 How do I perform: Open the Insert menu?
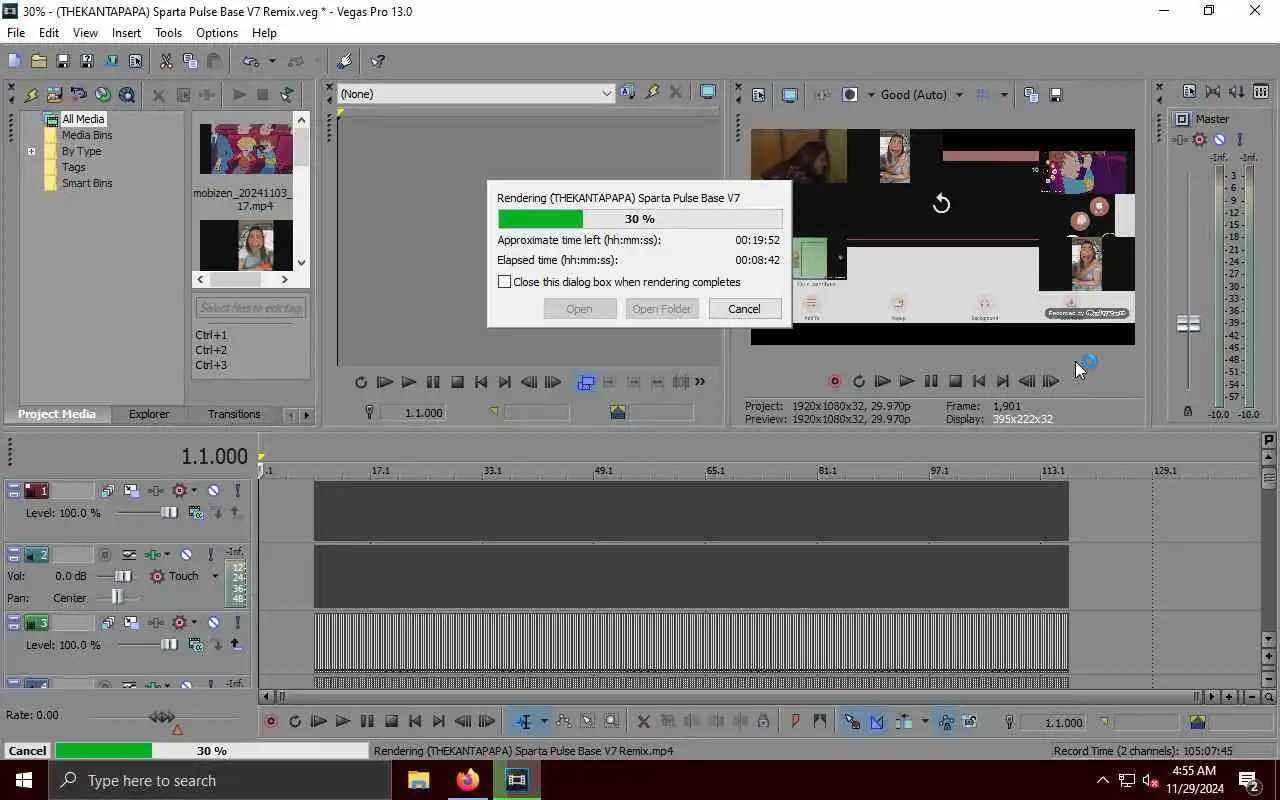pos(126,33)
